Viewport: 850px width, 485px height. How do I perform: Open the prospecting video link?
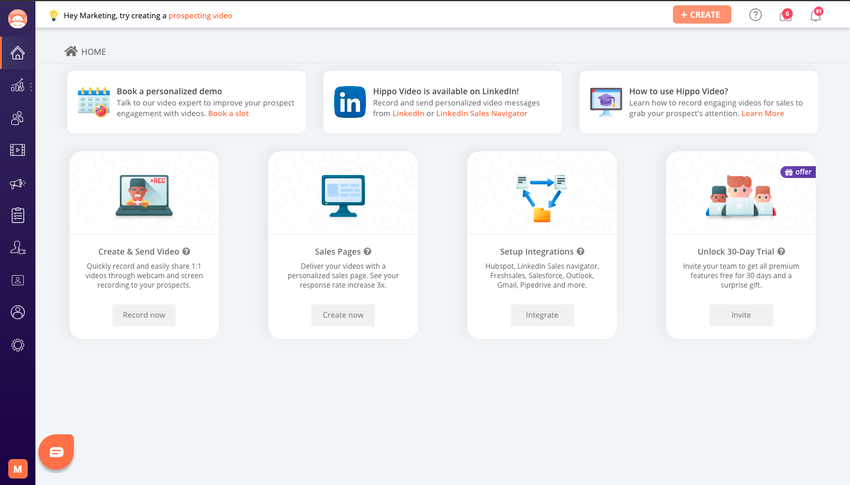pyautogui.click(x=200, y=16)
